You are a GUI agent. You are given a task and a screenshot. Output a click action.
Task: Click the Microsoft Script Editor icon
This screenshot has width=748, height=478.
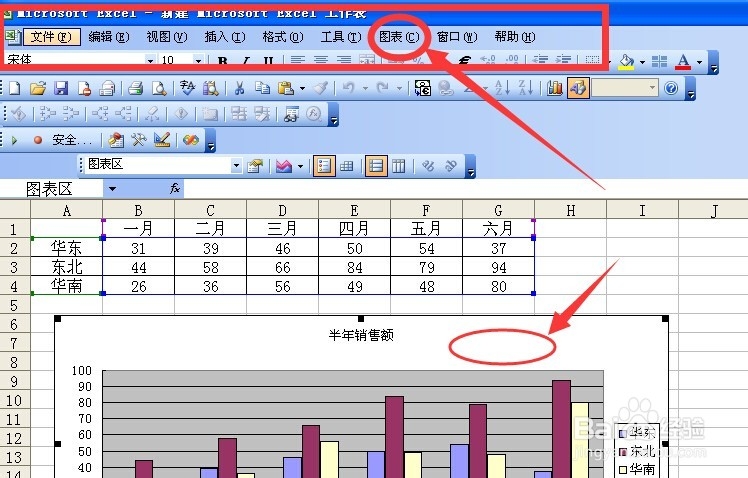point(191,140)
